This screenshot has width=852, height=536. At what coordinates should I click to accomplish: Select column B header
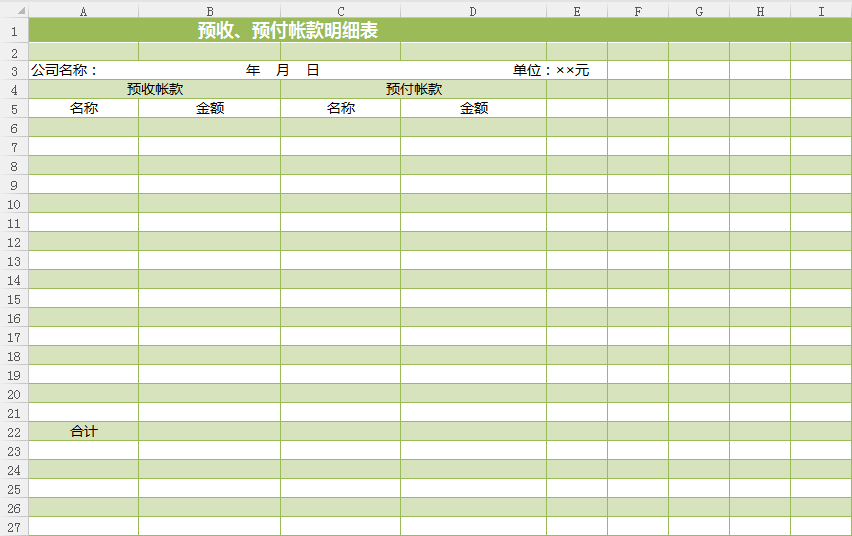coord(209,11)
